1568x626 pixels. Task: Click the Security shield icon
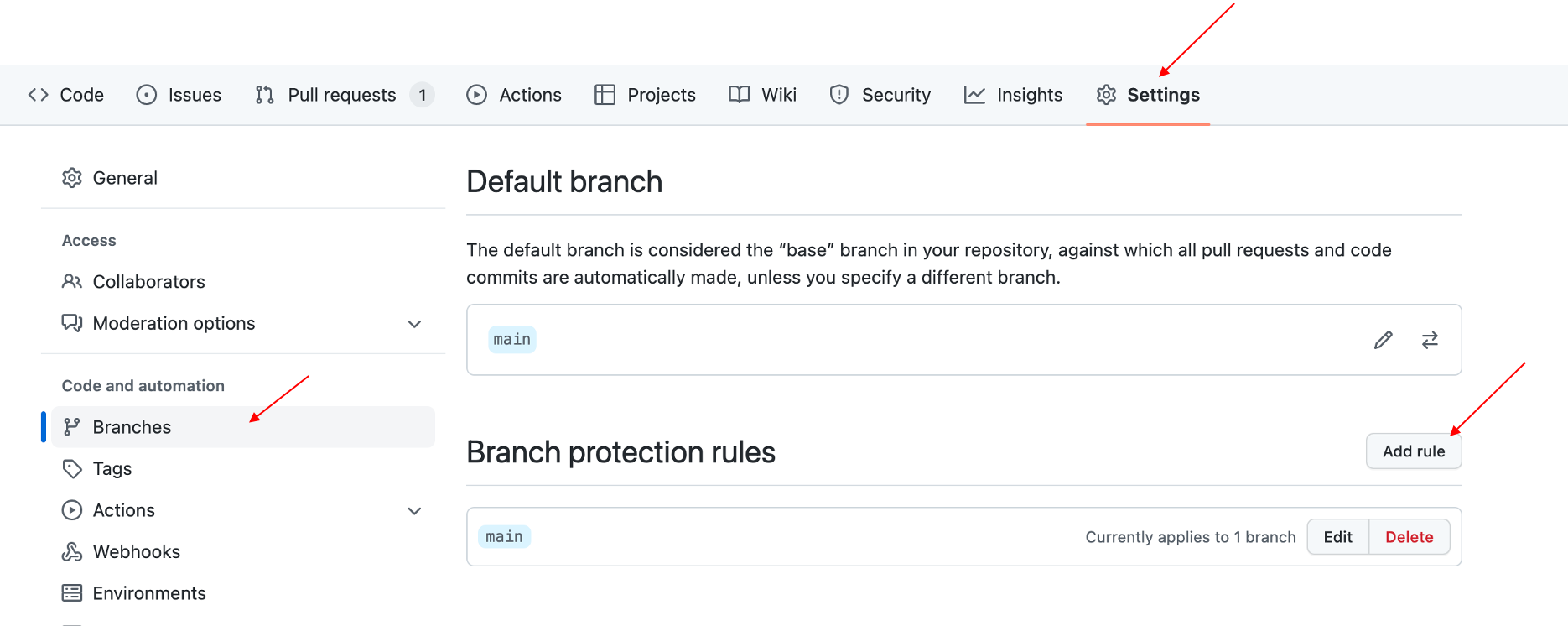pos(839,95)
